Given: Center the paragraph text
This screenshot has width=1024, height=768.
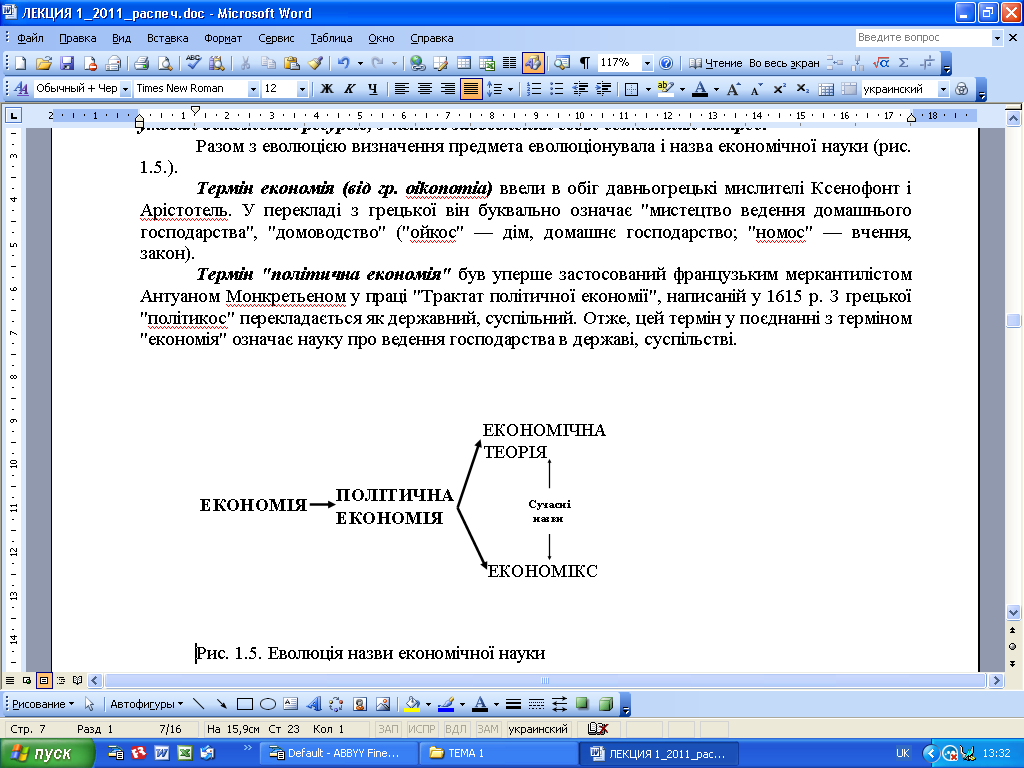Looking at the screenshot, I should coord(424,89).
